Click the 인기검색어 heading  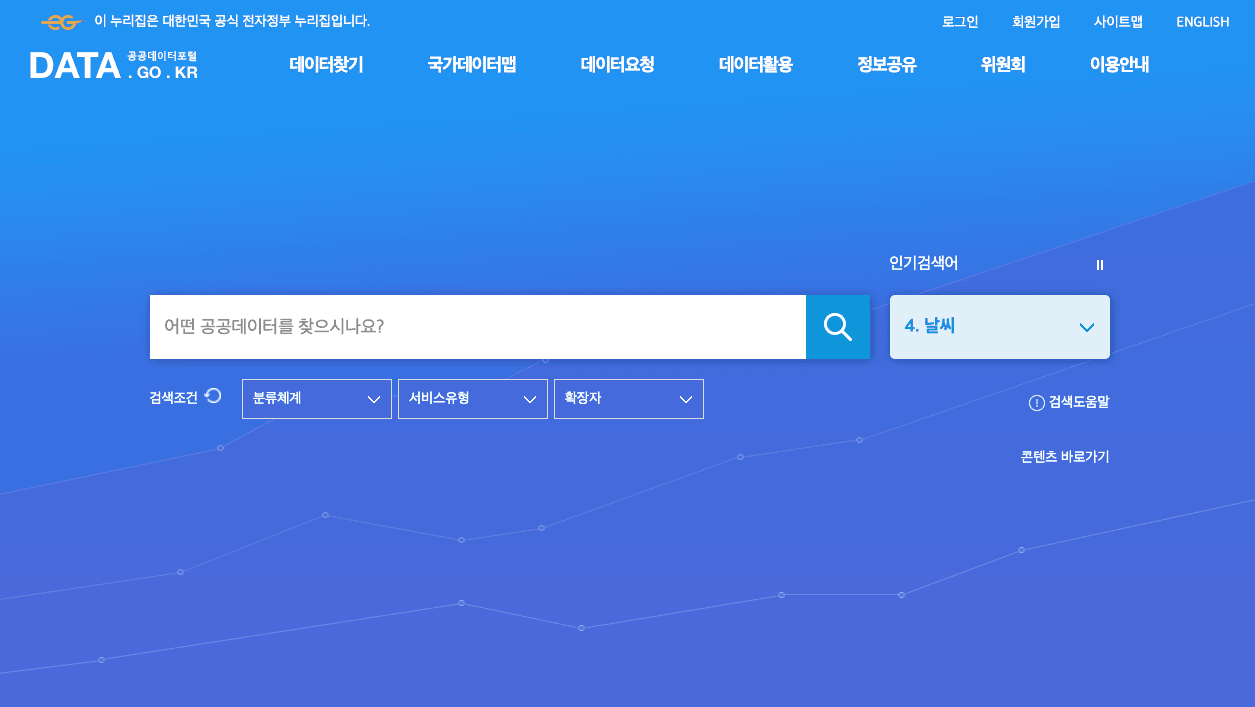(924, 263)
